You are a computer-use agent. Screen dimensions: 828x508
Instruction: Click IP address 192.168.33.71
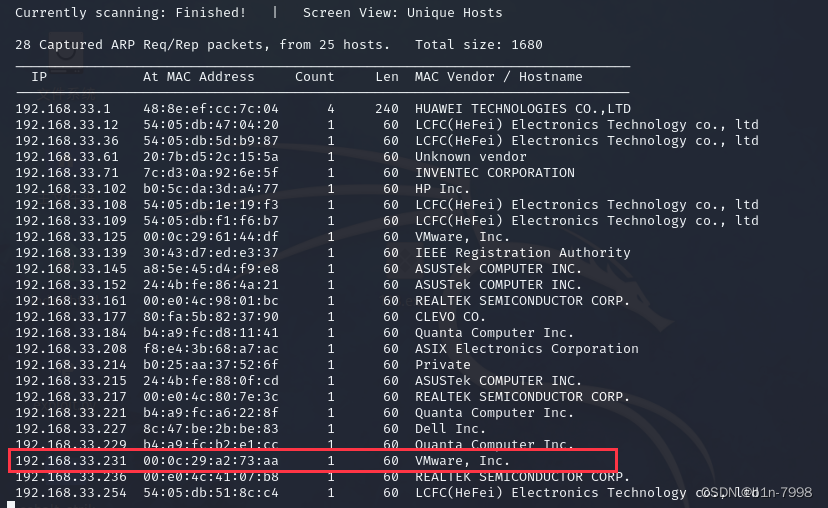click(x=67, y=173)
